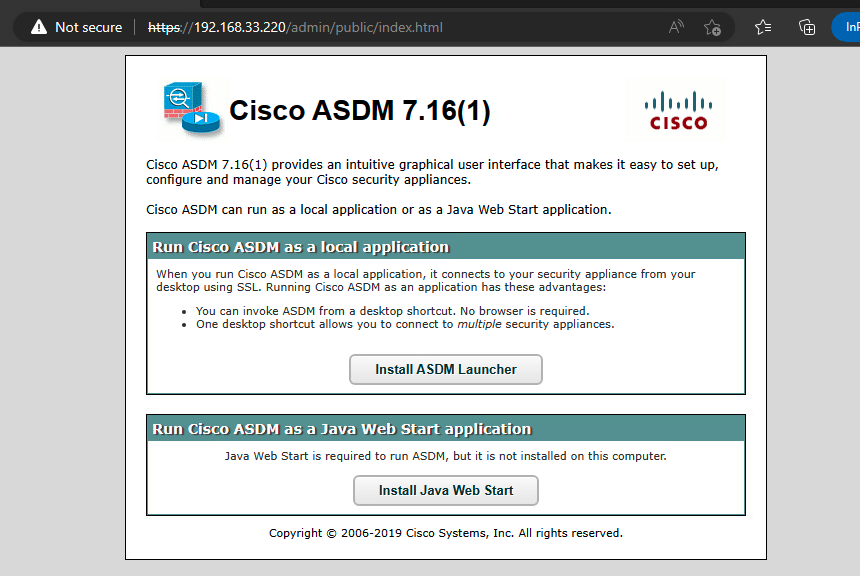Click the Not secure warning icon

[x=39, y=27]
